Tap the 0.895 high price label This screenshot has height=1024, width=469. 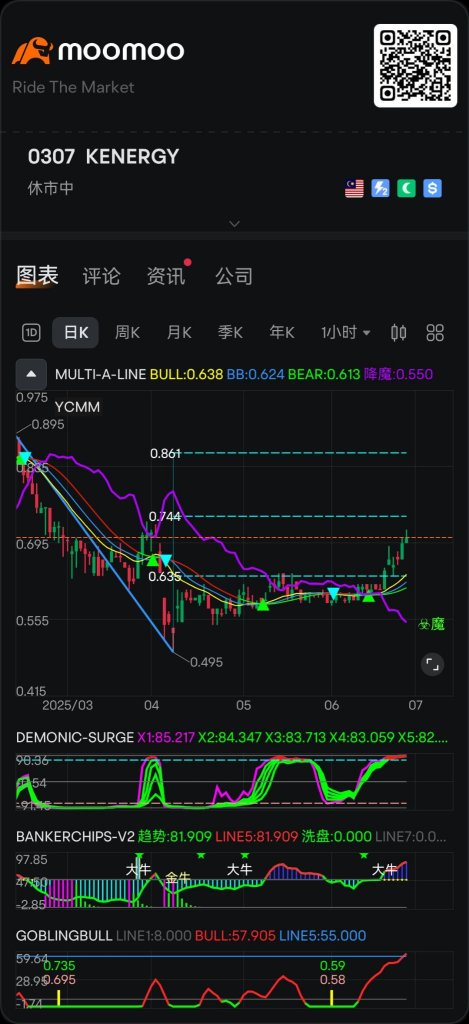(48, 424)
